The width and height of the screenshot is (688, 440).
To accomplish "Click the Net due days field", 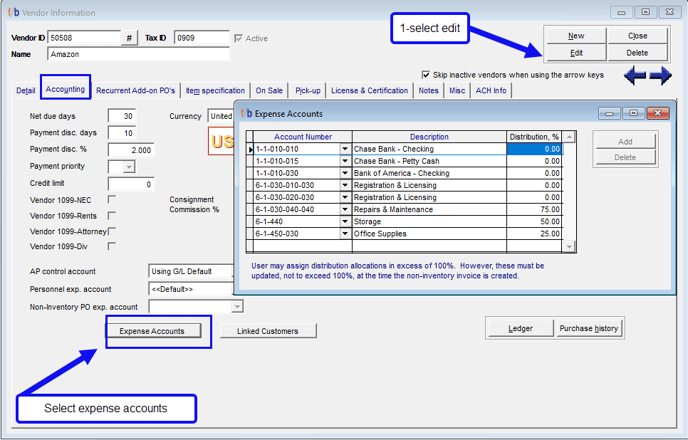I will 122,116.
